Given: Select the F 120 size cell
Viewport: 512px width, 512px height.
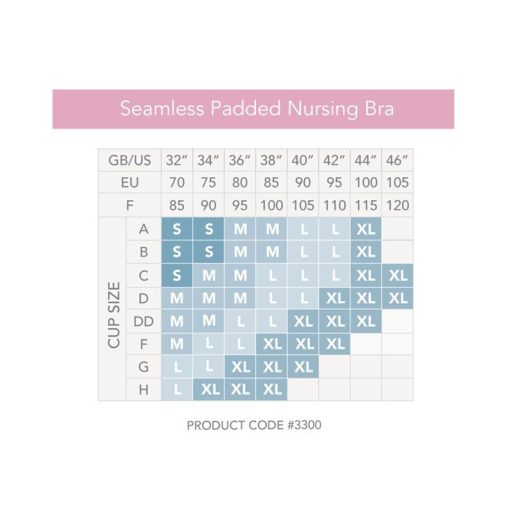Looking at the screenshot, I should click(397, 205).
